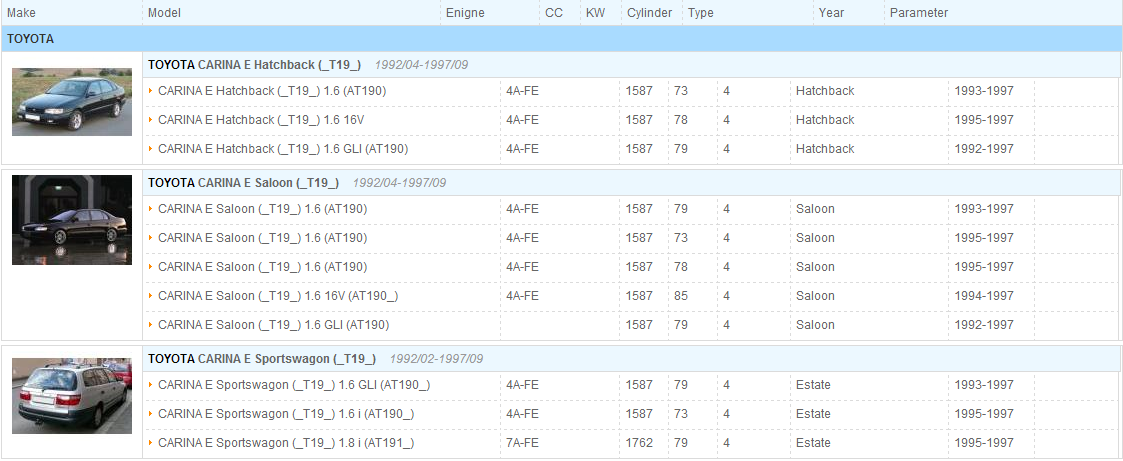Select CARINA E Sportswagon (_T19_) 1.8 i (AT191_)
The height and width of the screenshot is (461, 1123).
tap(286, 443)
